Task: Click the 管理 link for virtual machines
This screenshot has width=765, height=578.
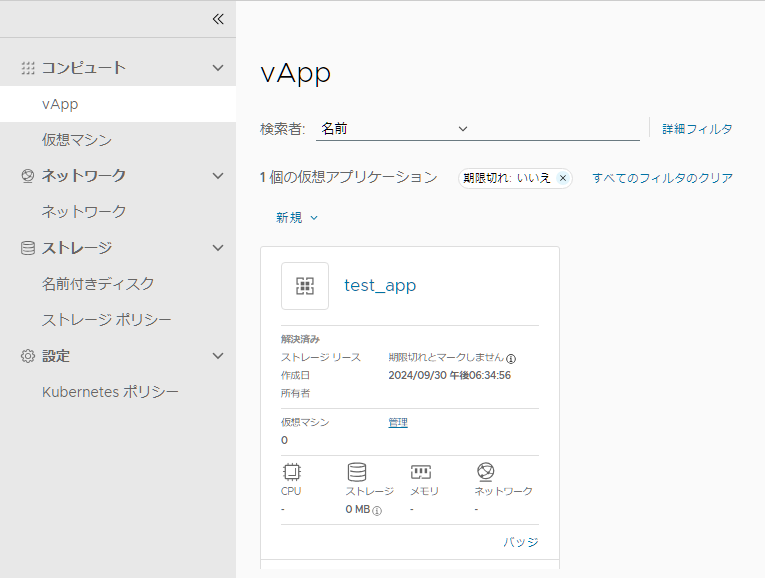Action: coord(398,422)
